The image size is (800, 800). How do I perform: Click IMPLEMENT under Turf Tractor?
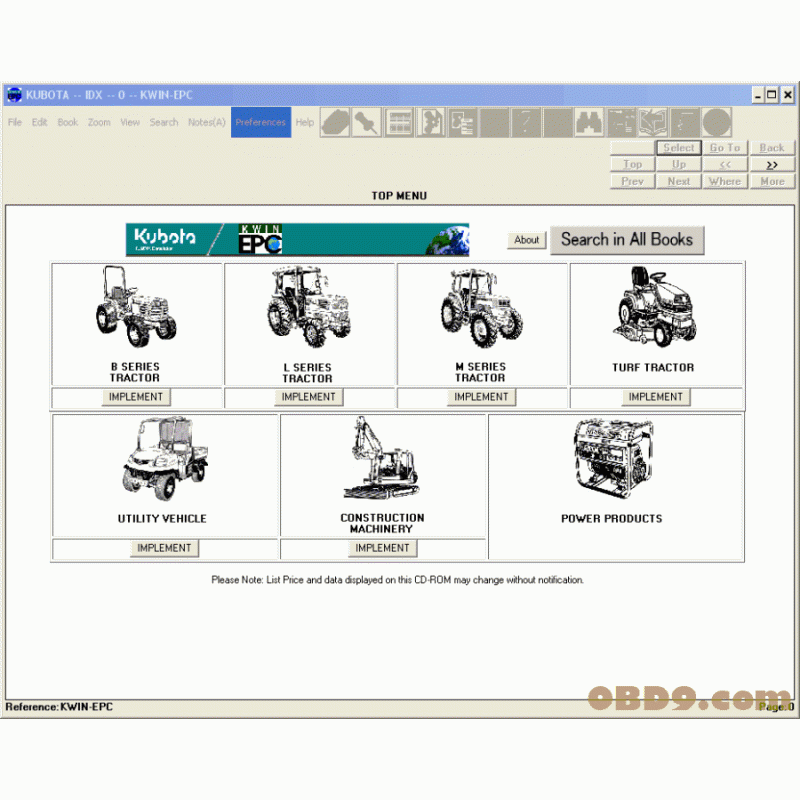(x=656, y=397)
